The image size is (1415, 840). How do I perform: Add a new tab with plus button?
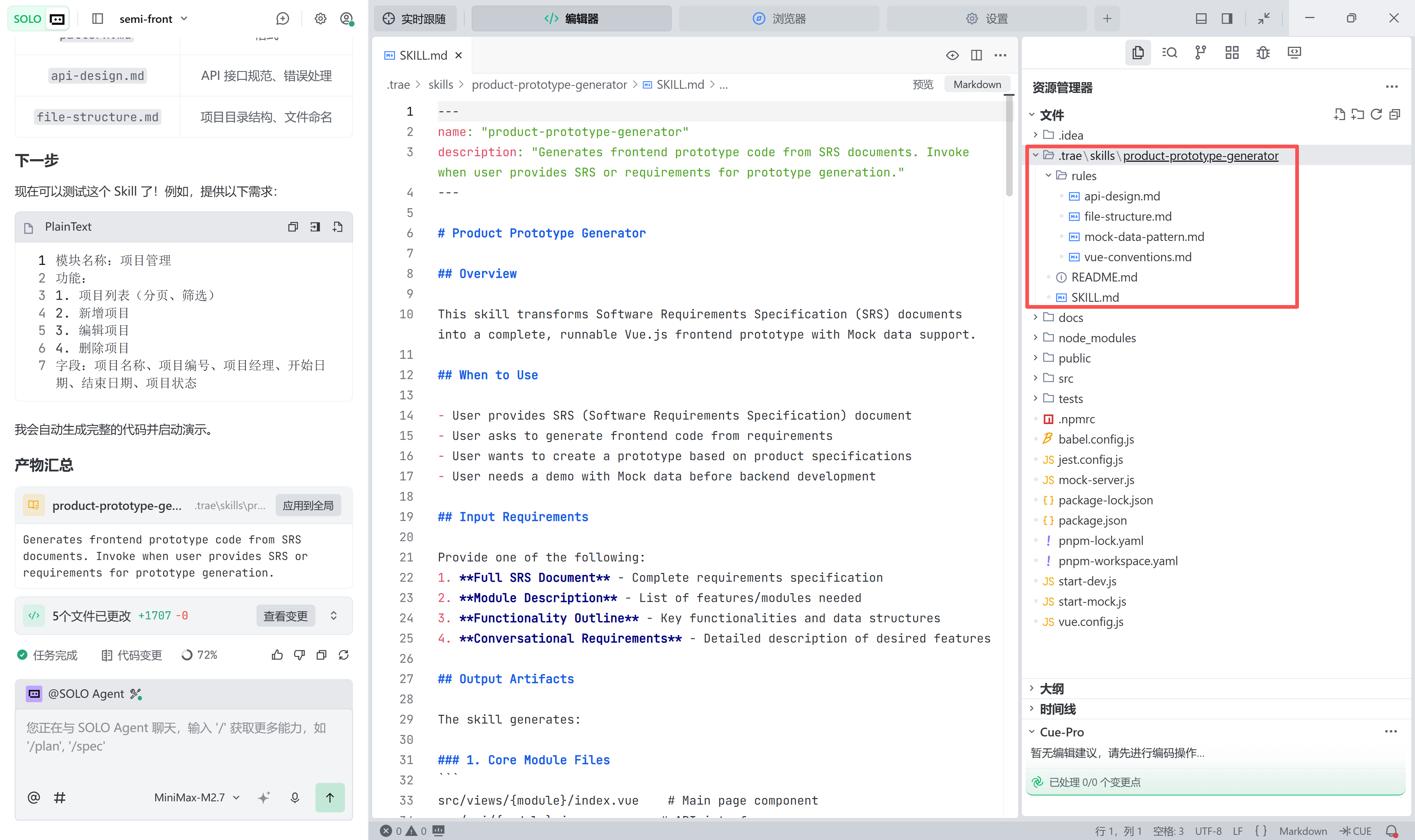pos(1107,19)
